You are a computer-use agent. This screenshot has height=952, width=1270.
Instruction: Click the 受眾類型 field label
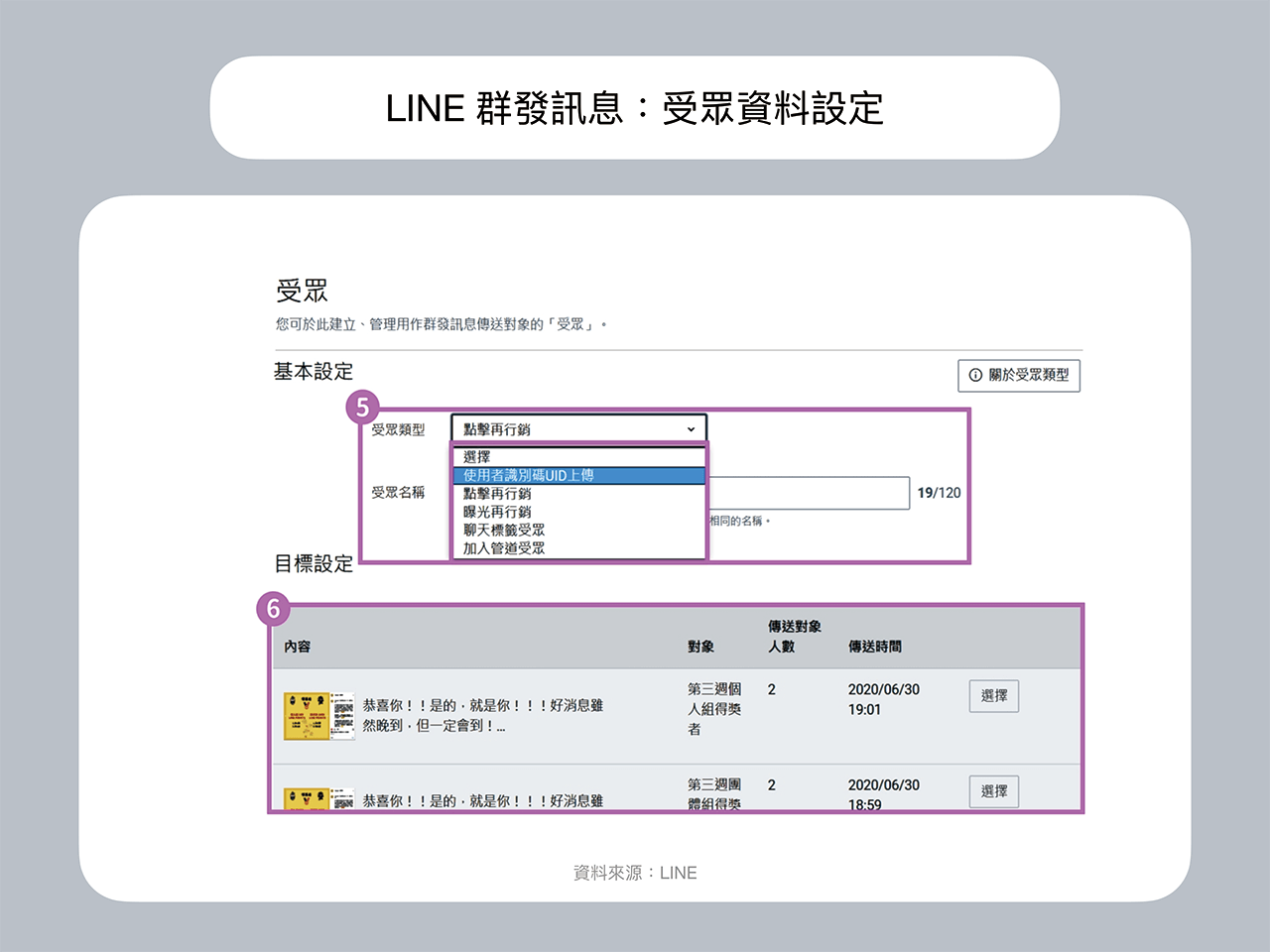click(398, 429)
